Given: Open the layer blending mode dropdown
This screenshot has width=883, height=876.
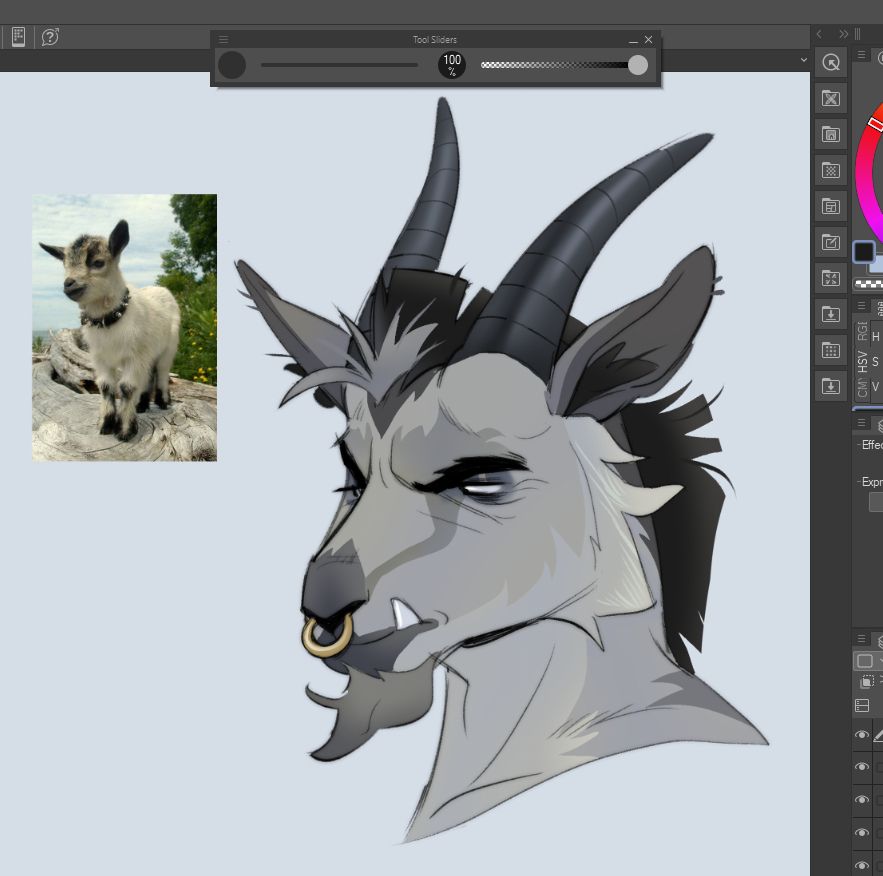Looking at the screenshot, I should (868, 660).
